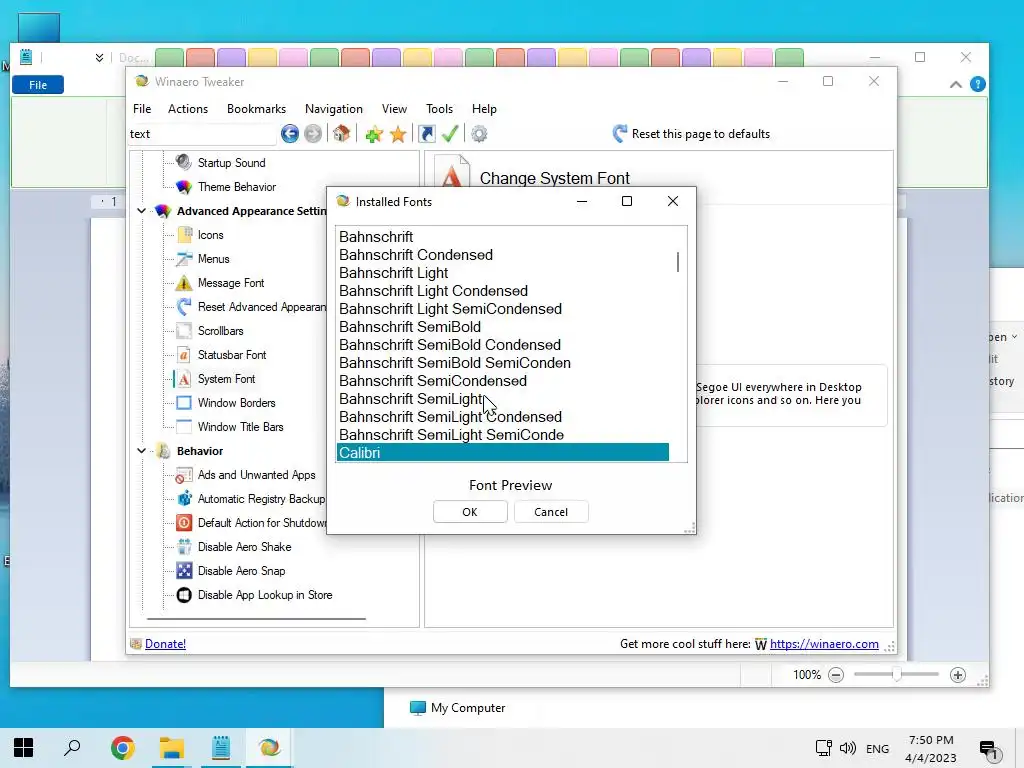Click the search box containing text
Screen dimensions: 1024x768
point(202,134)
